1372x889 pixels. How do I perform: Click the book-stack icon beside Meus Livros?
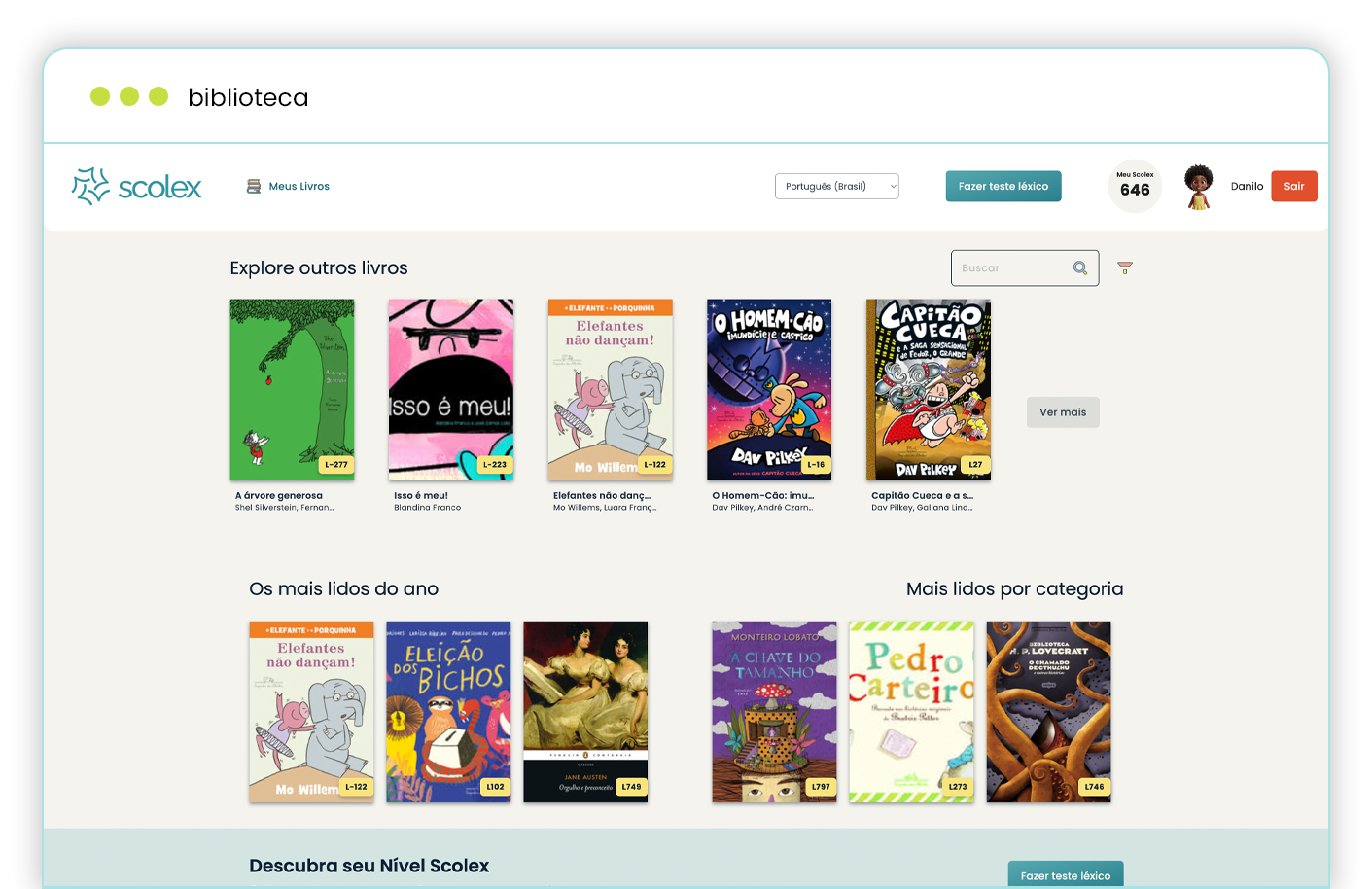[254, 185]
